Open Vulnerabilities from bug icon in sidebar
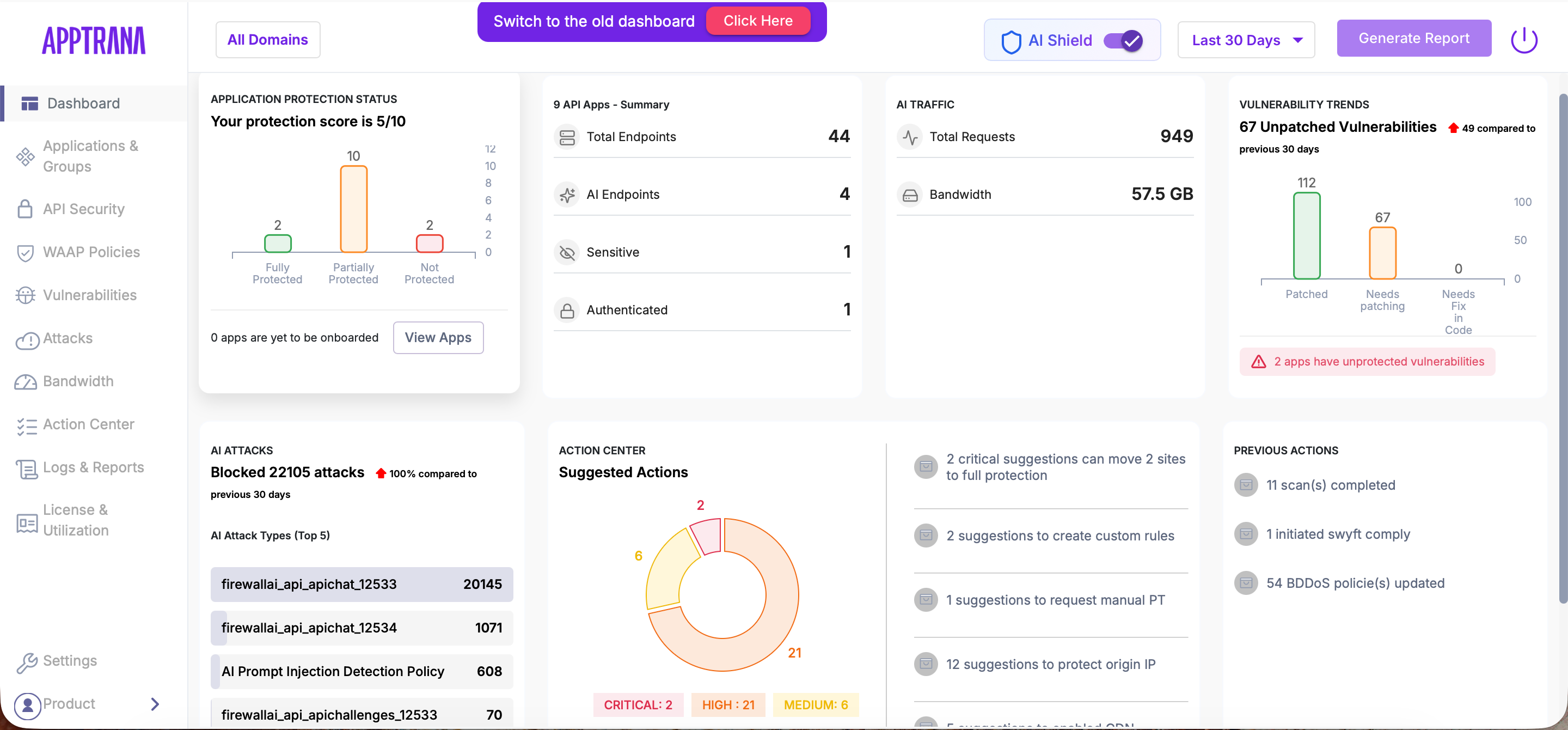The height and width of the screenshot is (730, 1568). [x=25, y=295]
